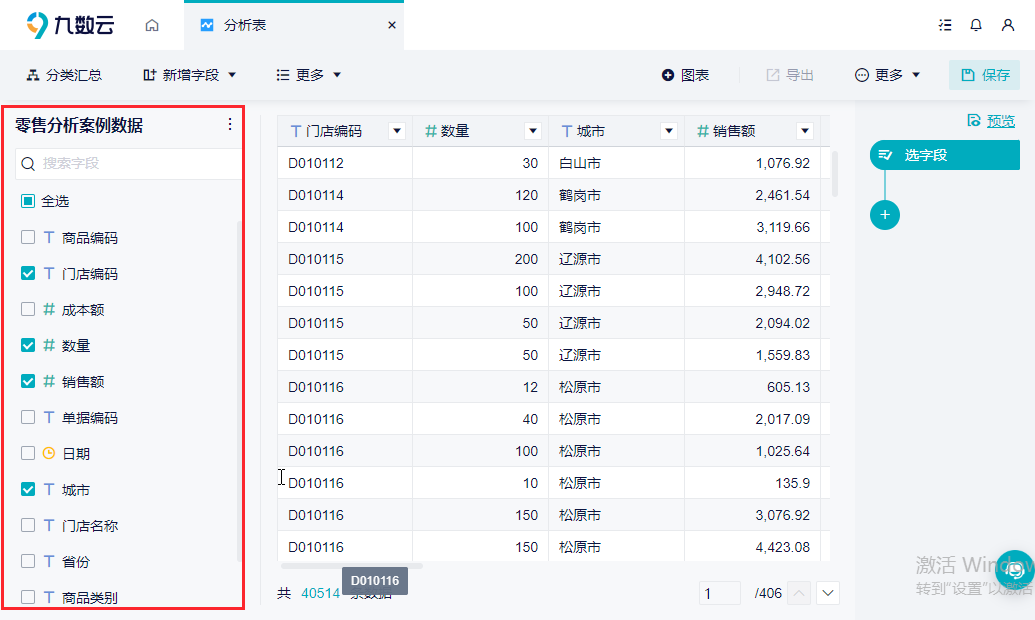Open the 数量 column dropdown arrow

(533, 131)
